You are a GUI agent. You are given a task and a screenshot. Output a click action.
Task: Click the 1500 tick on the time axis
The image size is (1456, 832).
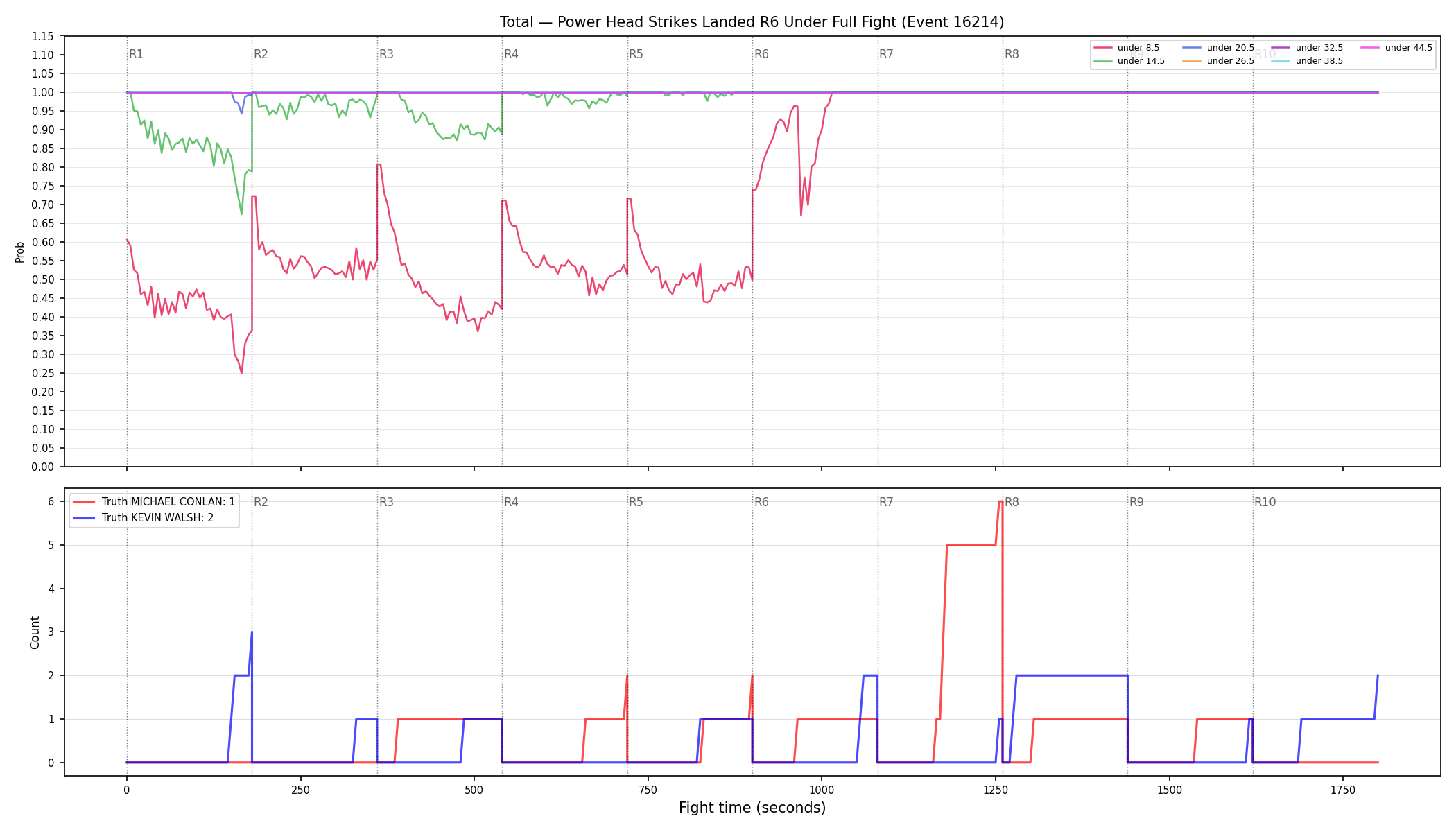pos(1170,790)
